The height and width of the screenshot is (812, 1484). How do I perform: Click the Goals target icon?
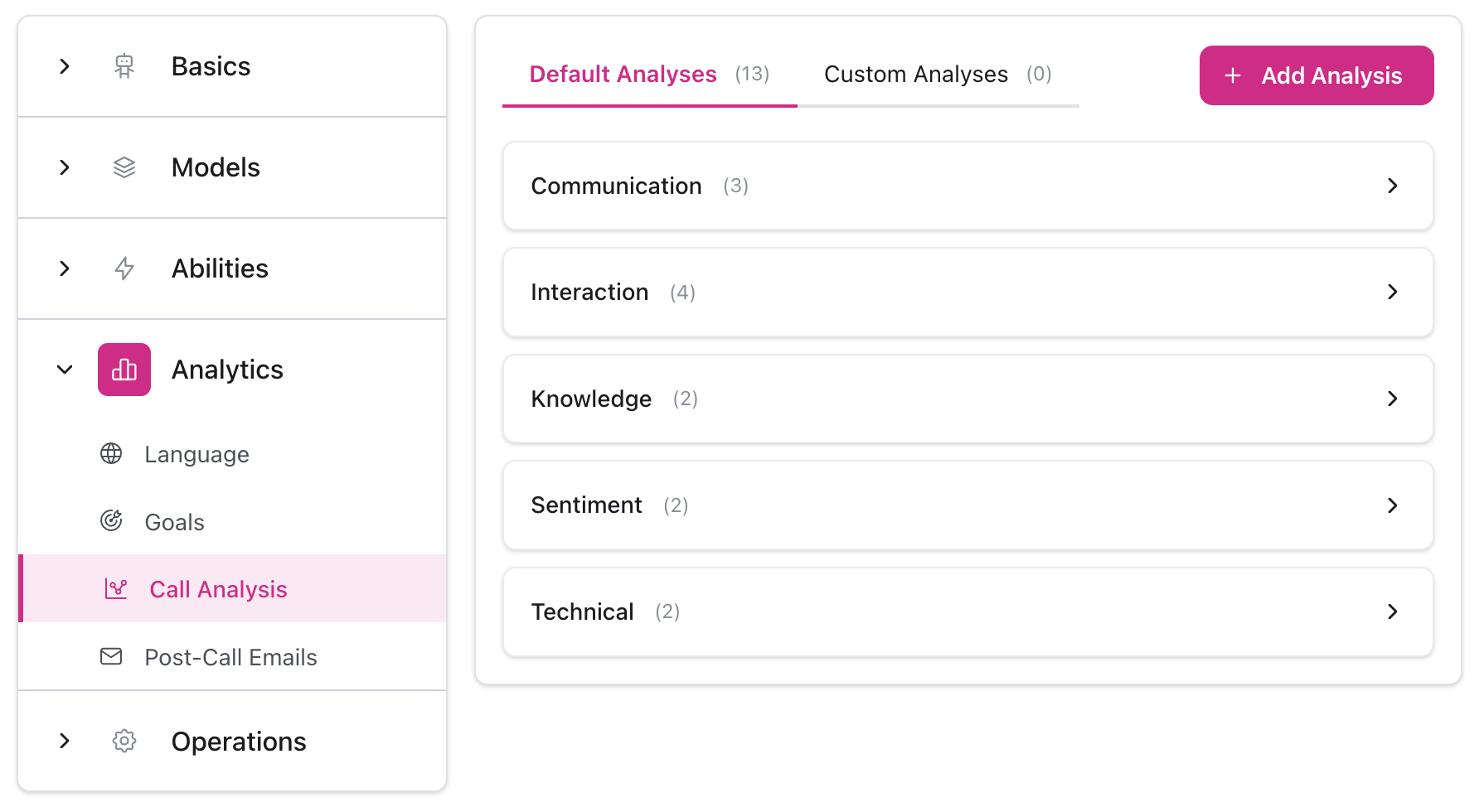(x=111, y=521)
